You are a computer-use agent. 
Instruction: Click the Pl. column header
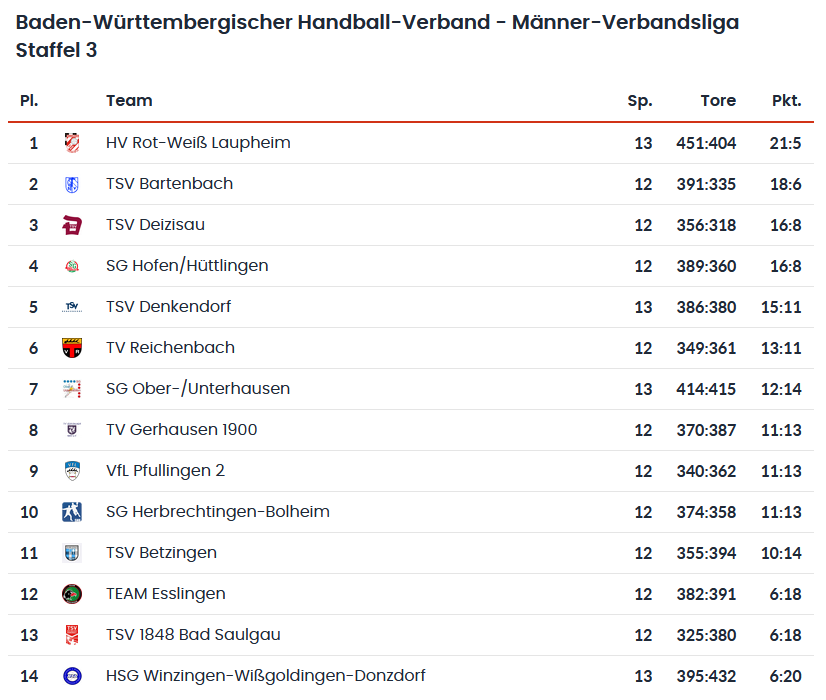[x=29, y=101]
